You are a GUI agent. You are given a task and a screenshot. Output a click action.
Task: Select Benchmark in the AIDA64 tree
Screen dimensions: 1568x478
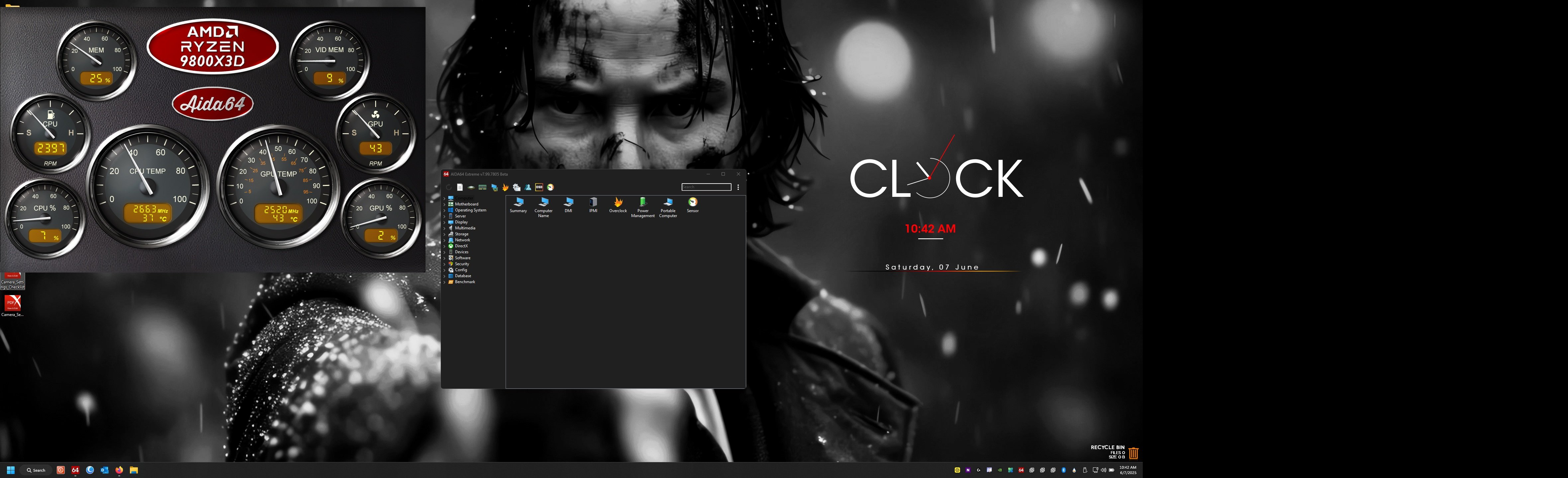[x=464, y=282]
